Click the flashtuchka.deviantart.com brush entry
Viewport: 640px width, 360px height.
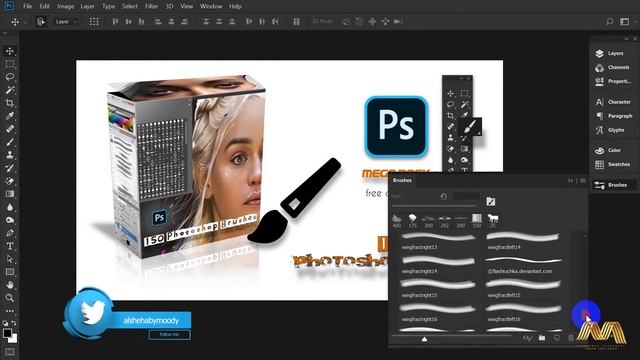[523, 265]
